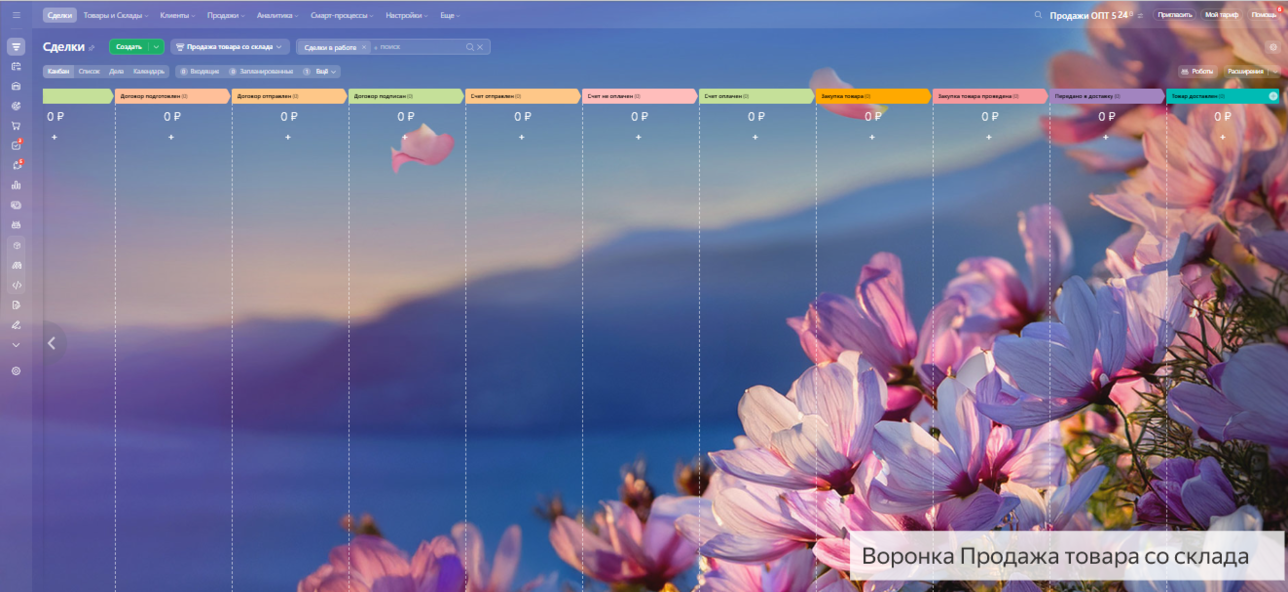
Task: Expand the Клиенты menu
Action: (177, 15)
